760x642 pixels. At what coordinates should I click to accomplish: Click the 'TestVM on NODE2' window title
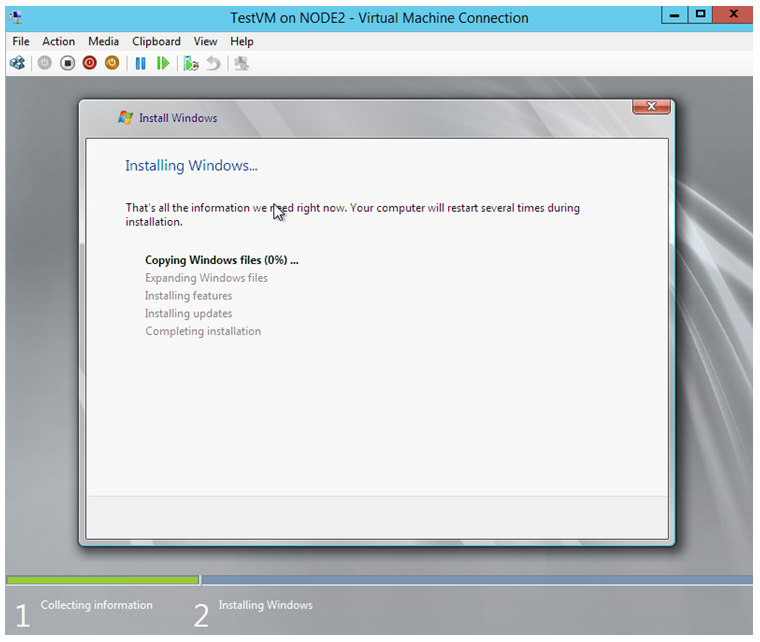(x=379, y=18)
